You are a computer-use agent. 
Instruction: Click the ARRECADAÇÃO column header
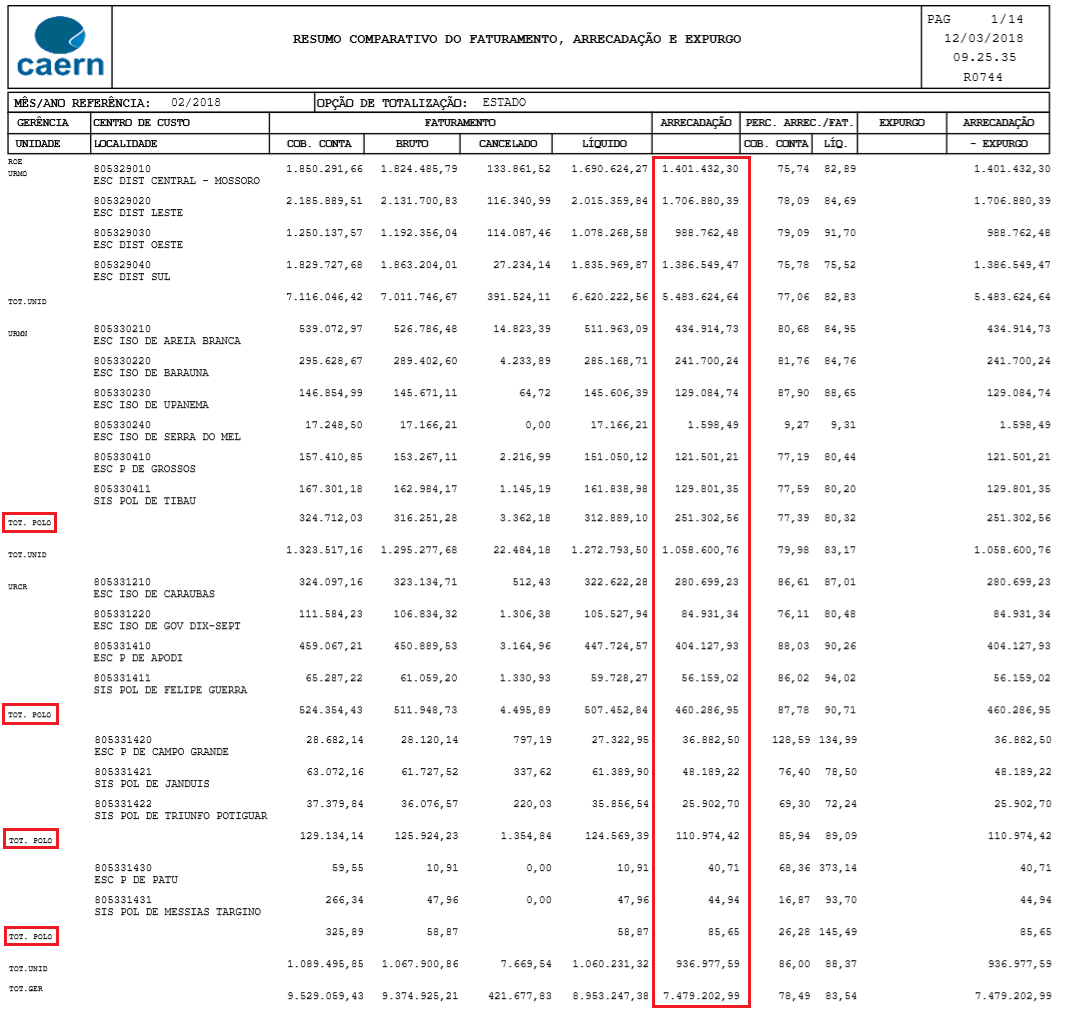tap(697, 122)
